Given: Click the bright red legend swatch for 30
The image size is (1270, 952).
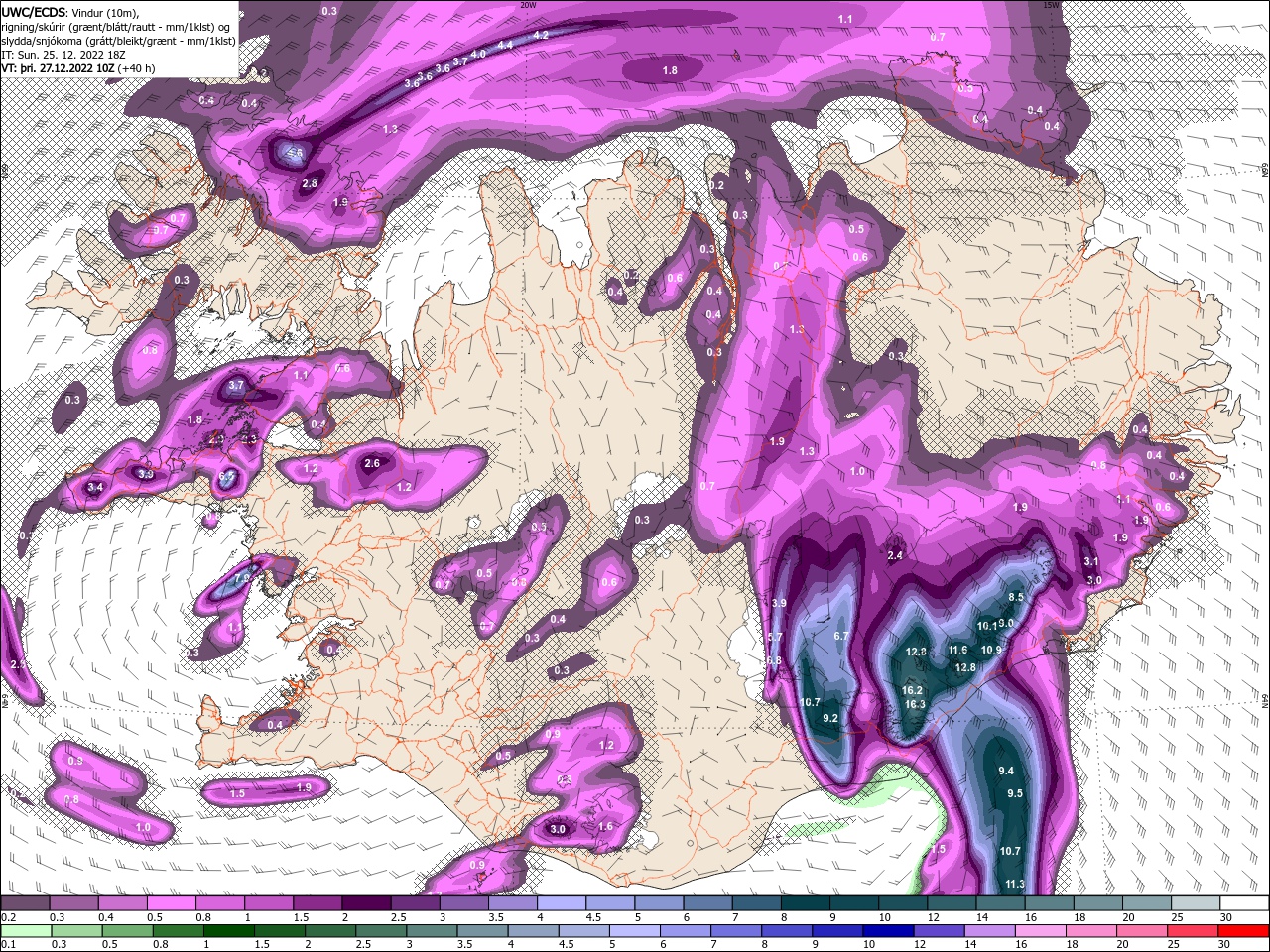Looking at the screenshot, I should [1244, 931].
